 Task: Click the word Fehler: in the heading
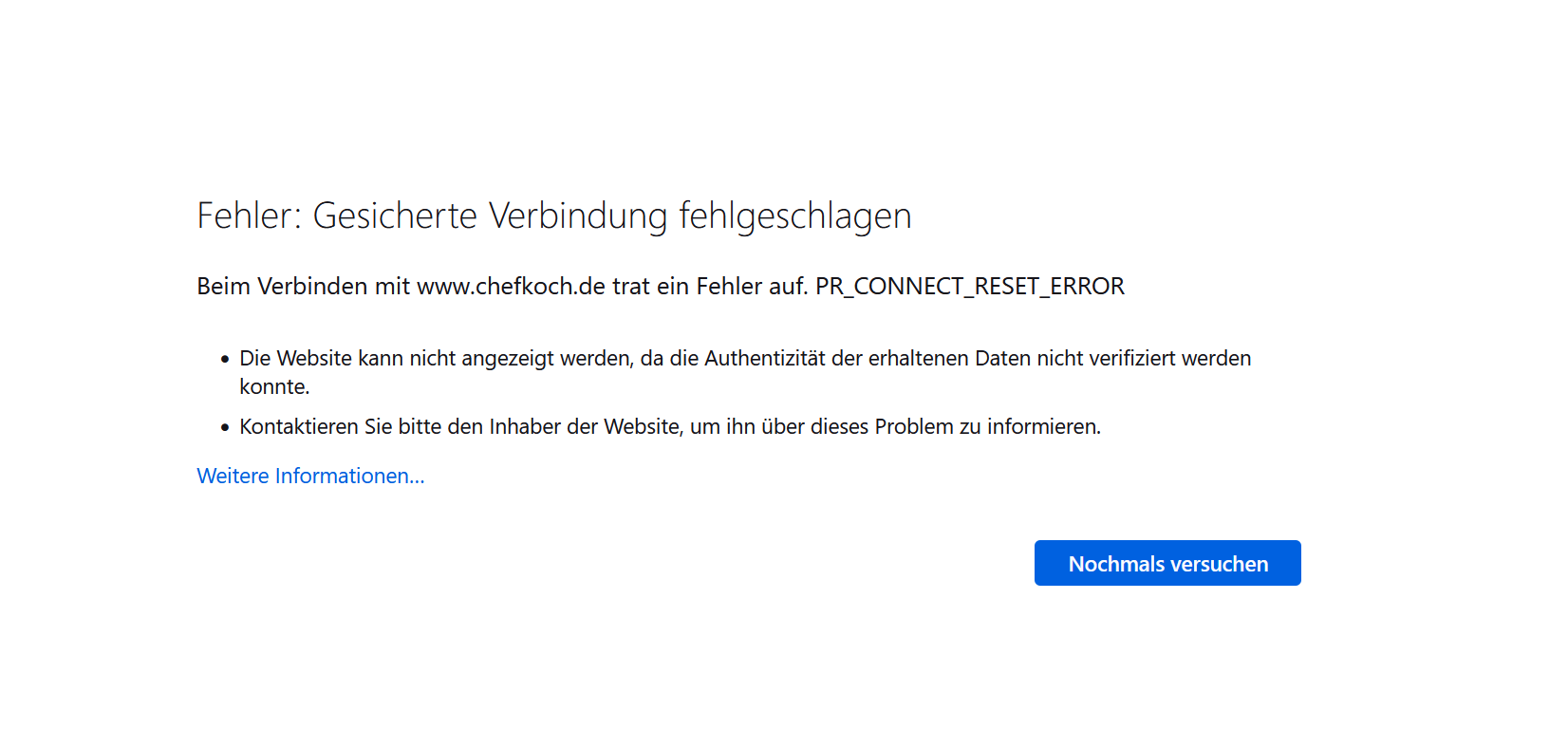click(x=249, y=216)
